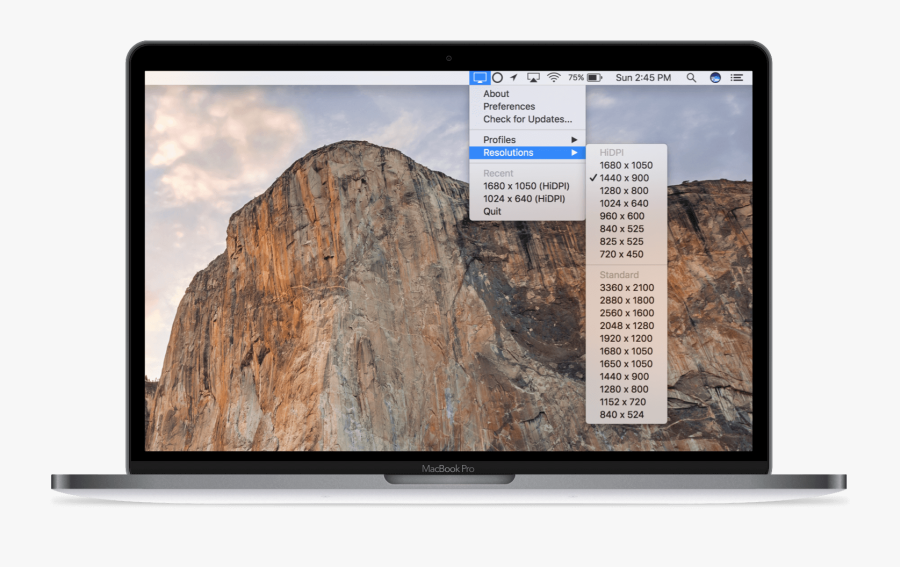Select 840 x 524 standard resolution

[626, 414]
